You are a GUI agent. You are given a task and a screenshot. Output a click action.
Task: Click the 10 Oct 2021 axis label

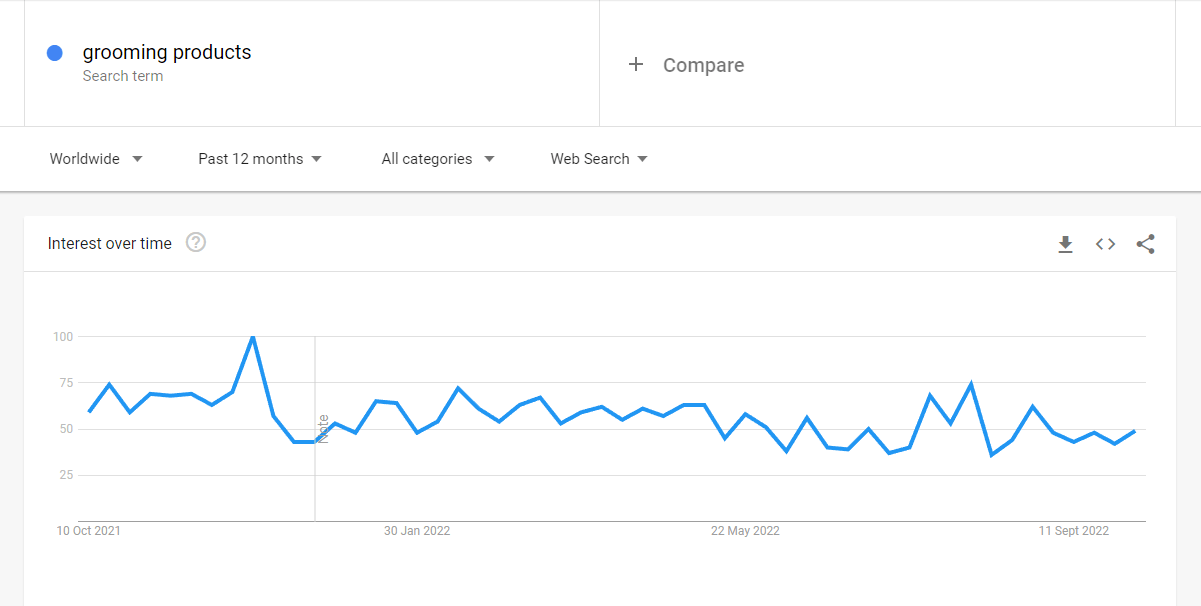88,531
